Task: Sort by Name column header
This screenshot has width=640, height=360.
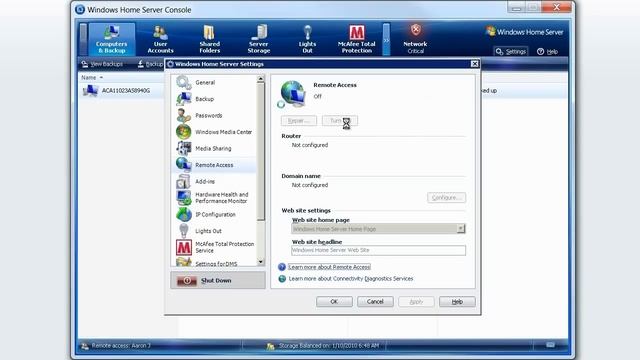Action: click(92, 78)
